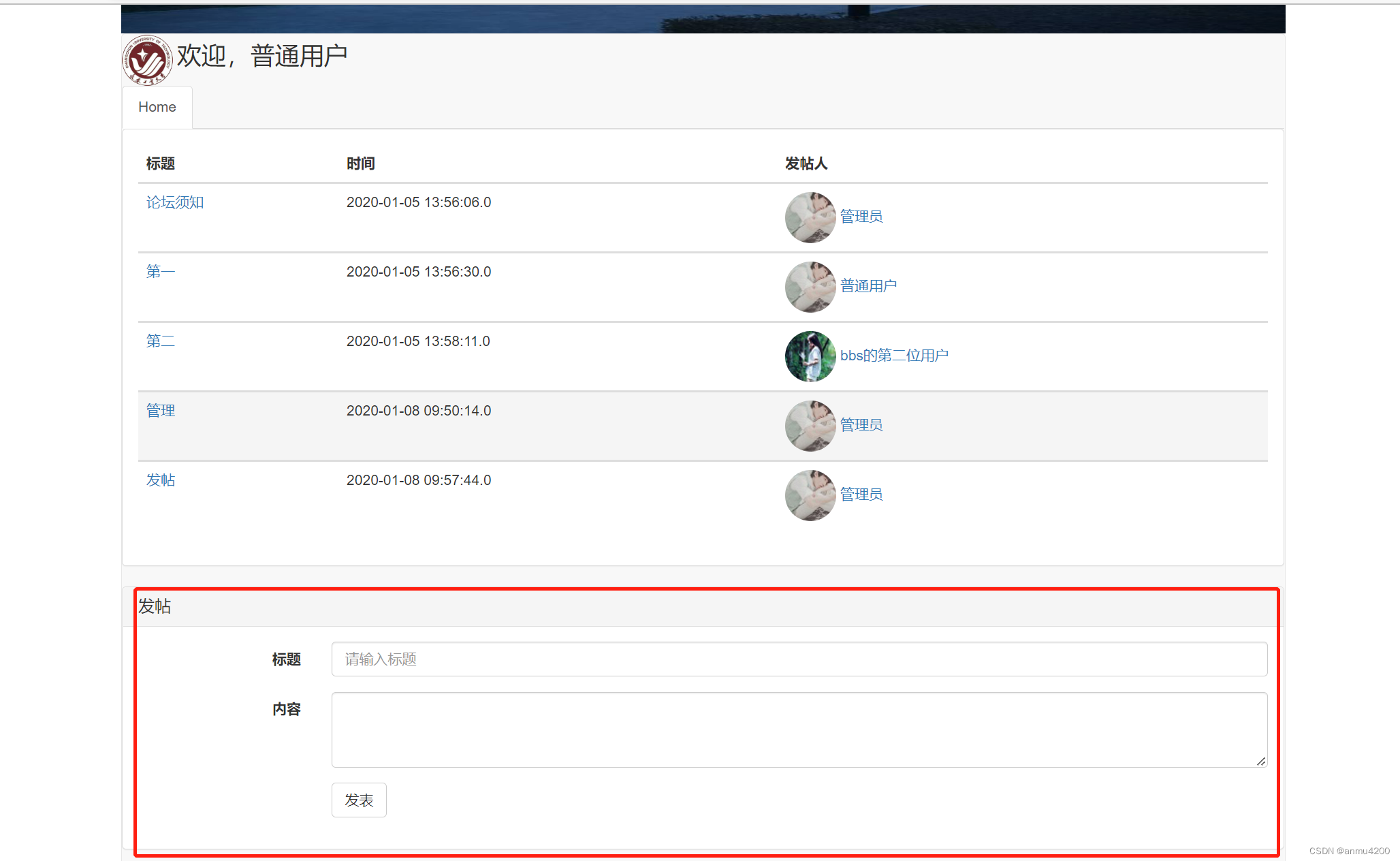
Task: Open the post titled 第一
Action: pos(161,272)
